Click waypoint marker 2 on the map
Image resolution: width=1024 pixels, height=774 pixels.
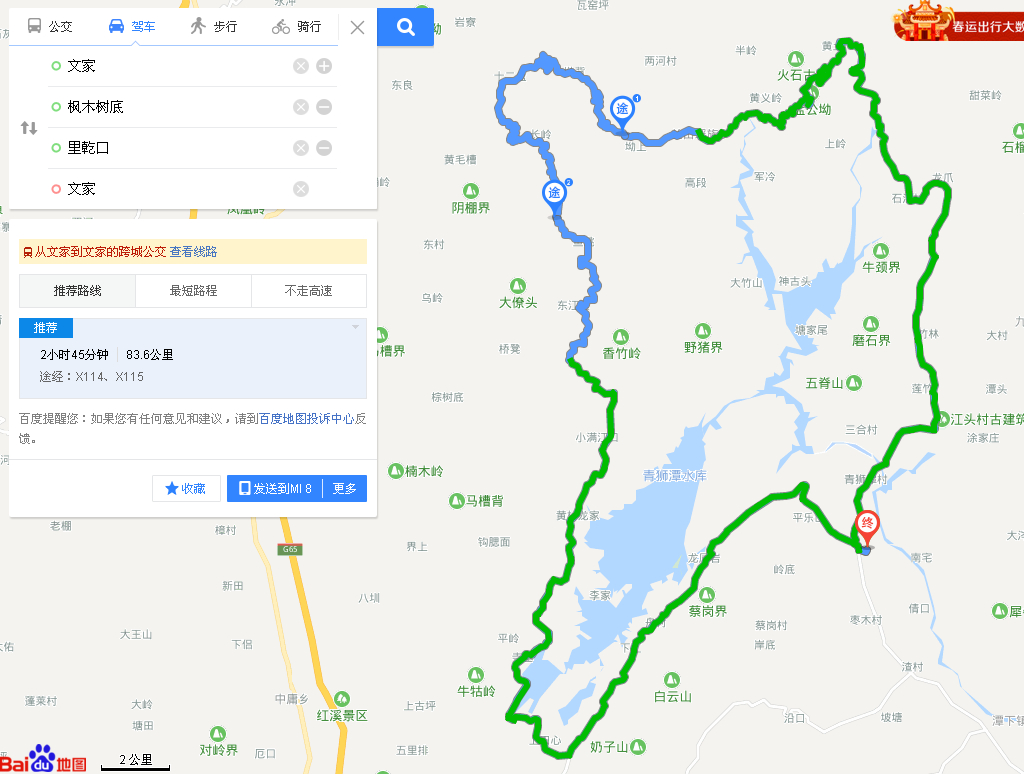554,194
